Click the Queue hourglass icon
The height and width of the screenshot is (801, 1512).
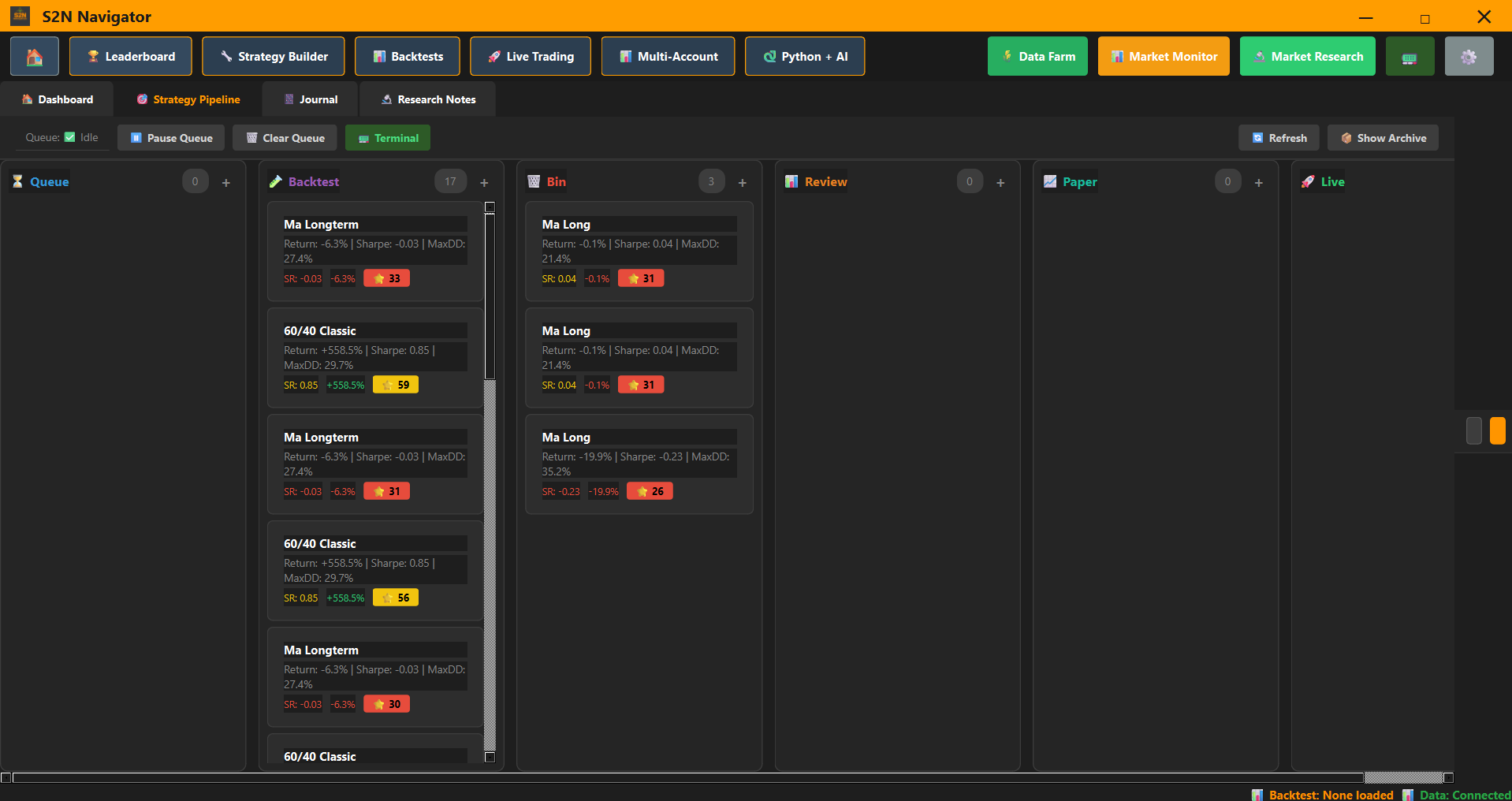(x=17, y=181)
